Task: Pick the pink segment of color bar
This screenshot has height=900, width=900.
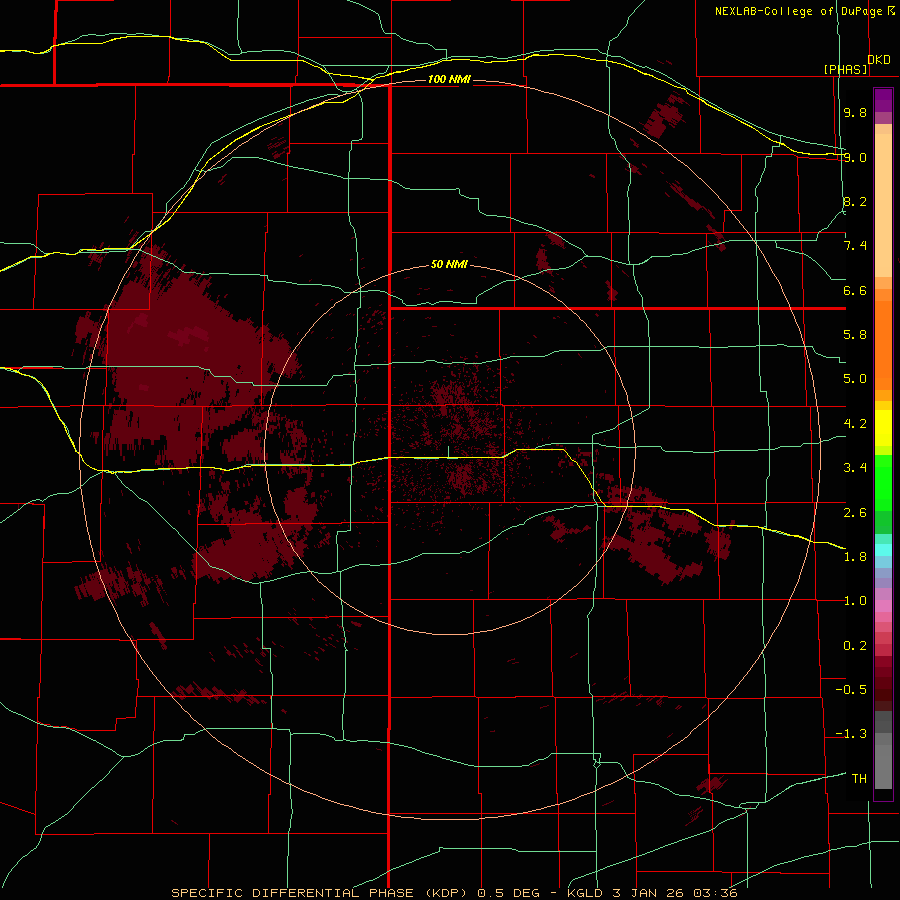Action: [883, 606]
